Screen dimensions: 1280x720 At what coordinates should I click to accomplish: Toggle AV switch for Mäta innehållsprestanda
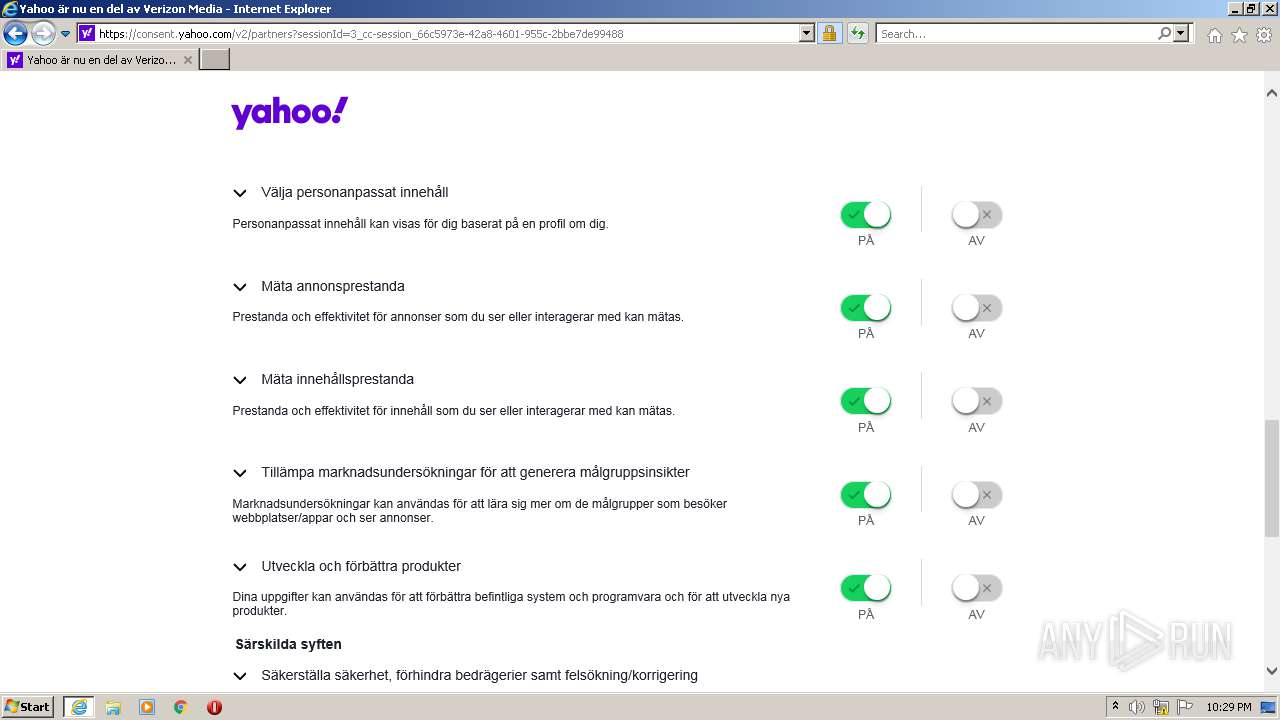pos(977,401)
